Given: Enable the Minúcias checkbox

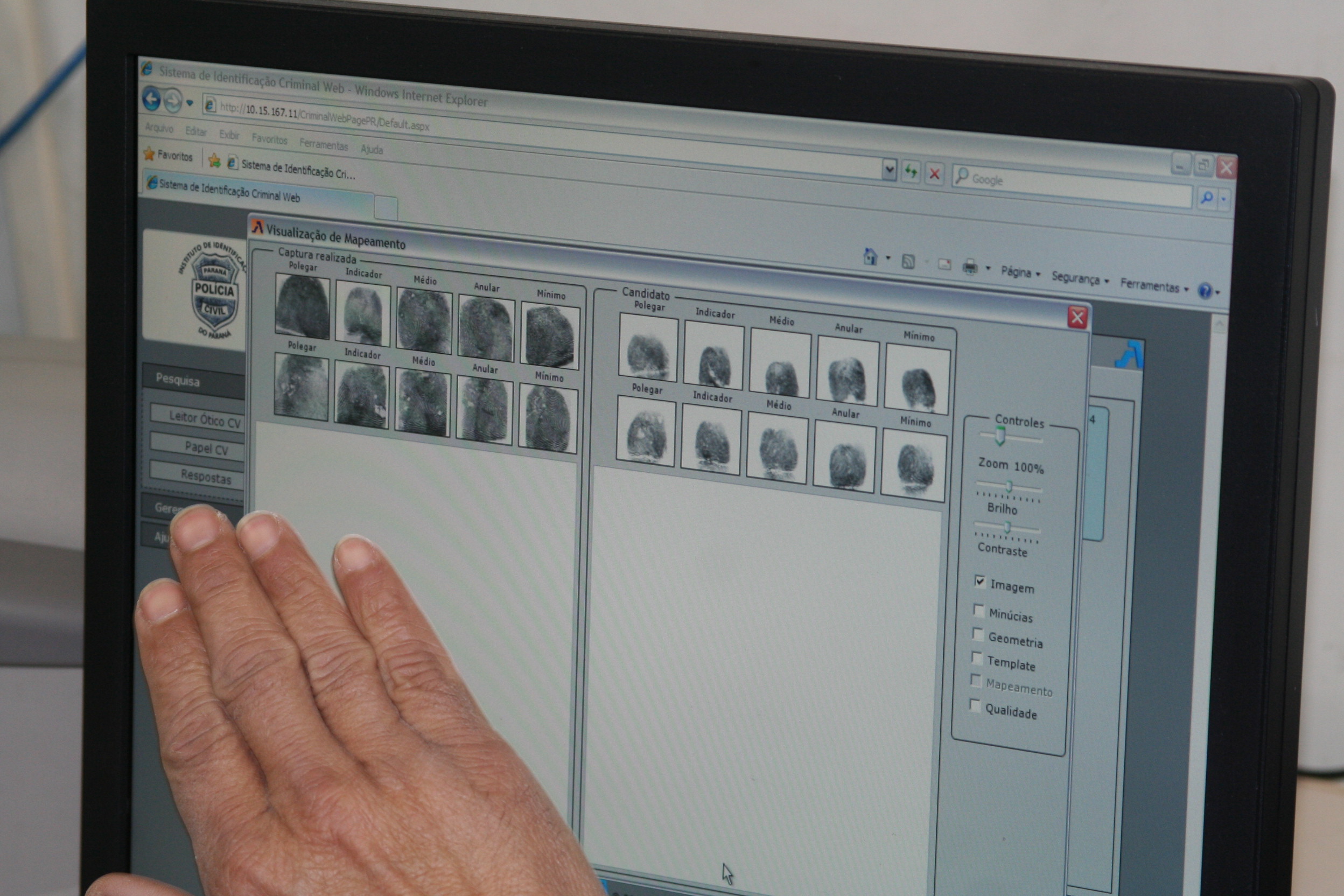Looking at the screenshot, I should coord(978,610).
